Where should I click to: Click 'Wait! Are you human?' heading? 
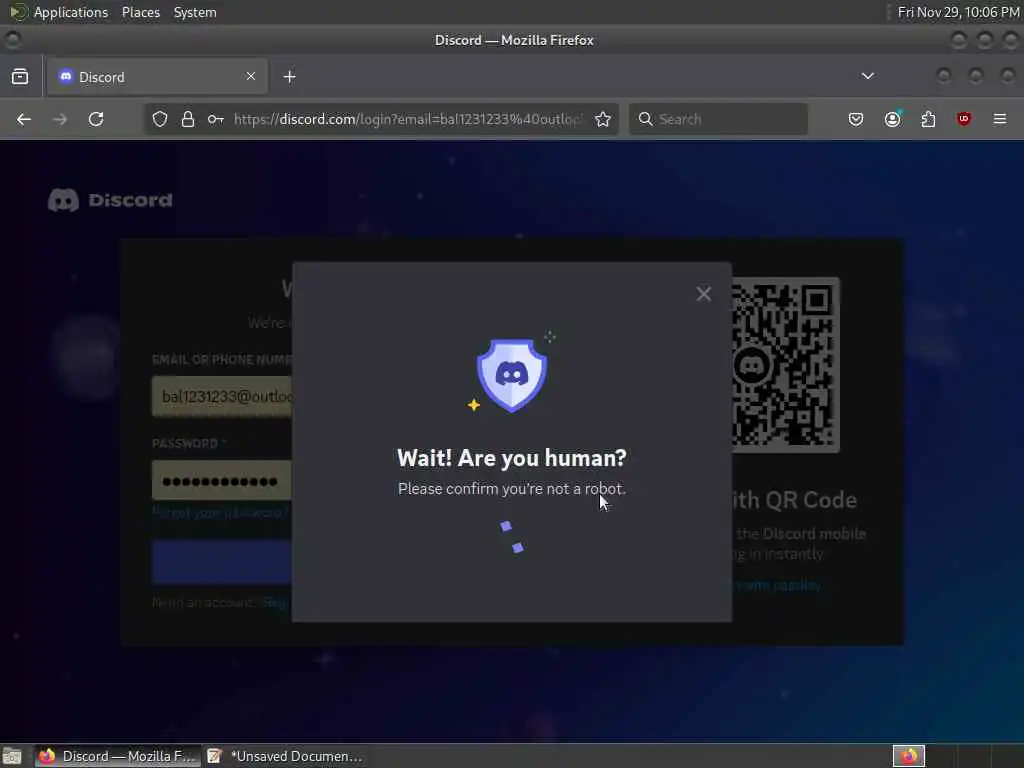click(x=512, y=458)
